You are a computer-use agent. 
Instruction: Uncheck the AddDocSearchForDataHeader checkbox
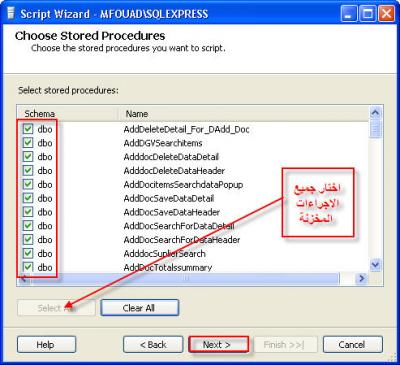coord(28,240)
